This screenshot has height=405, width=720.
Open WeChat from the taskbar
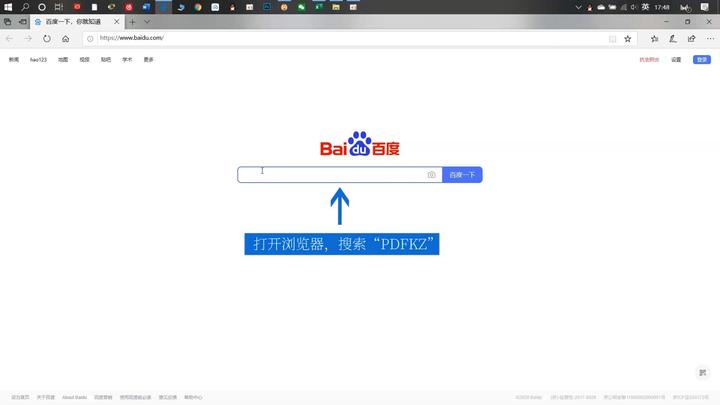point(301,7)
